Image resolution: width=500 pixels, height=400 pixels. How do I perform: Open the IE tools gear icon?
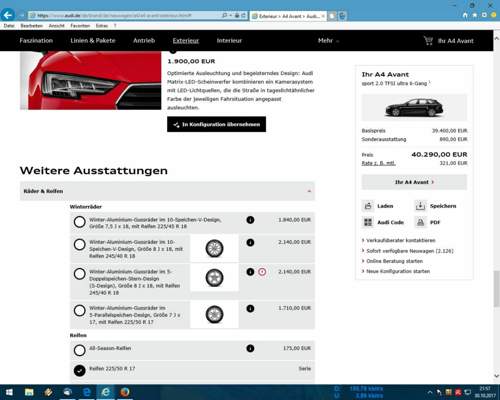click(484, 15)
